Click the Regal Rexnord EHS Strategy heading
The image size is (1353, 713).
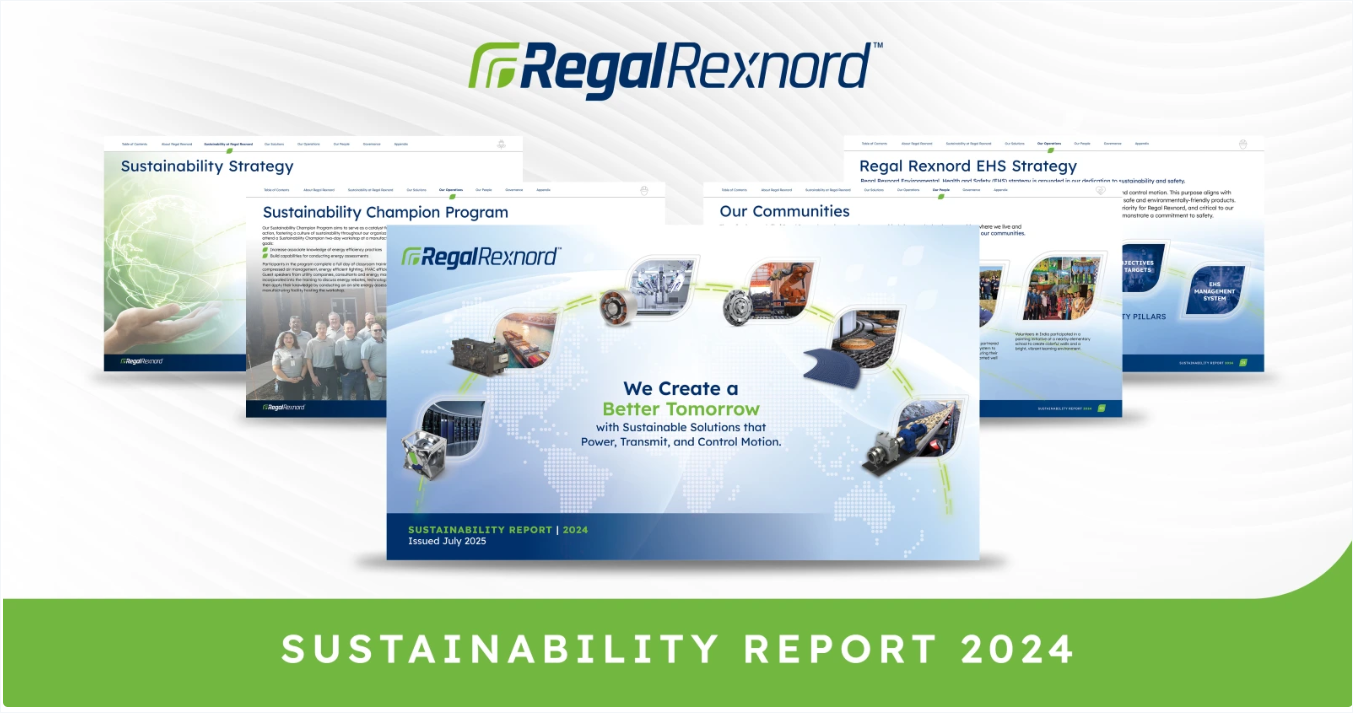(967, 166)
